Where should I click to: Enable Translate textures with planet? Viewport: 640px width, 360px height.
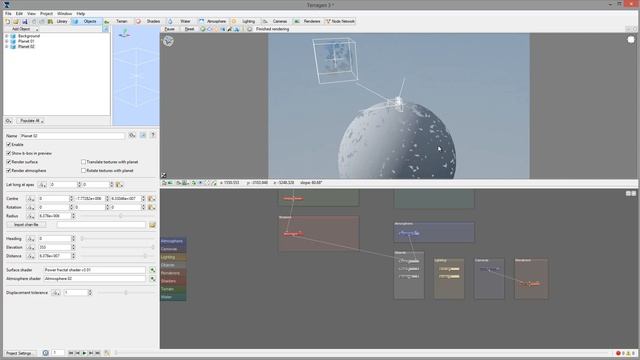[x=83, y=162]
